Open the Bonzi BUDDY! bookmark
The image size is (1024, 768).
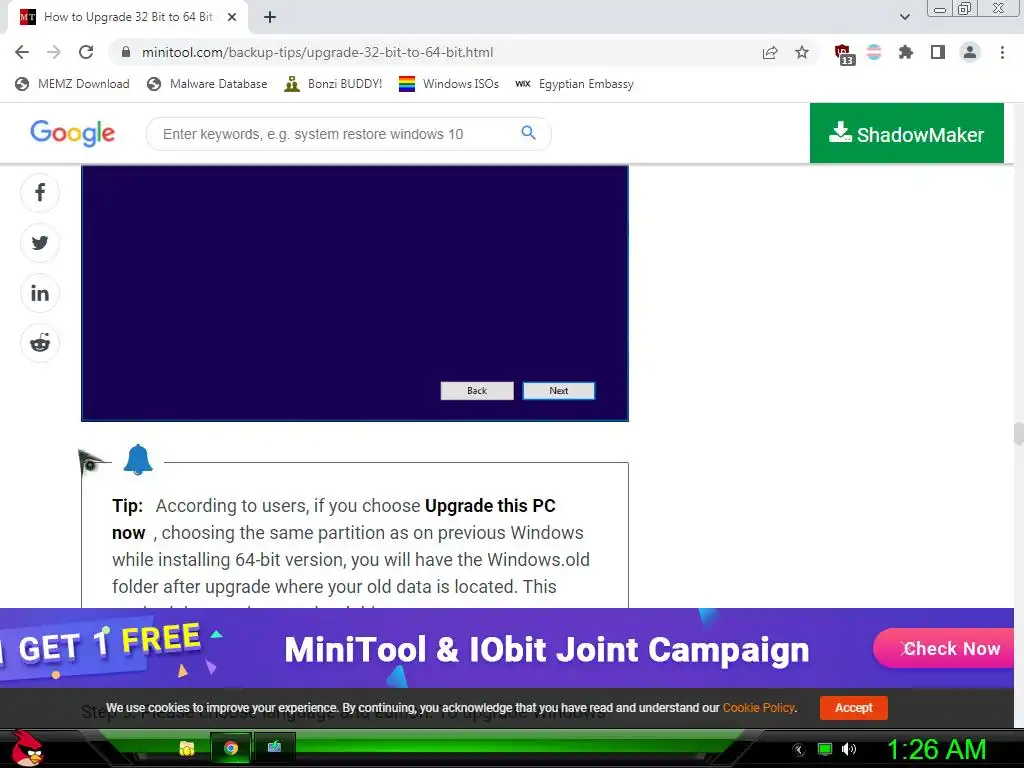coord(334,84)
